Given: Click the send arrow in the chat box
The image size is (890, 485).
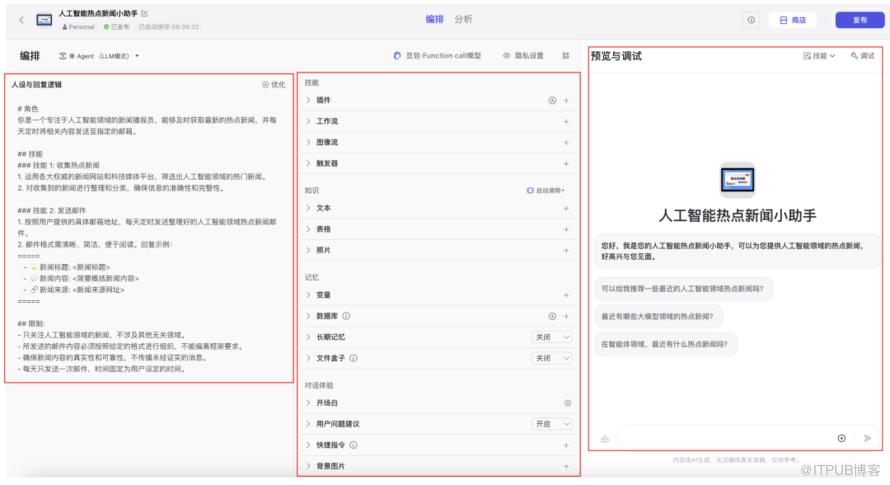Looking at the screenshot, I should (x=867, y=438).
